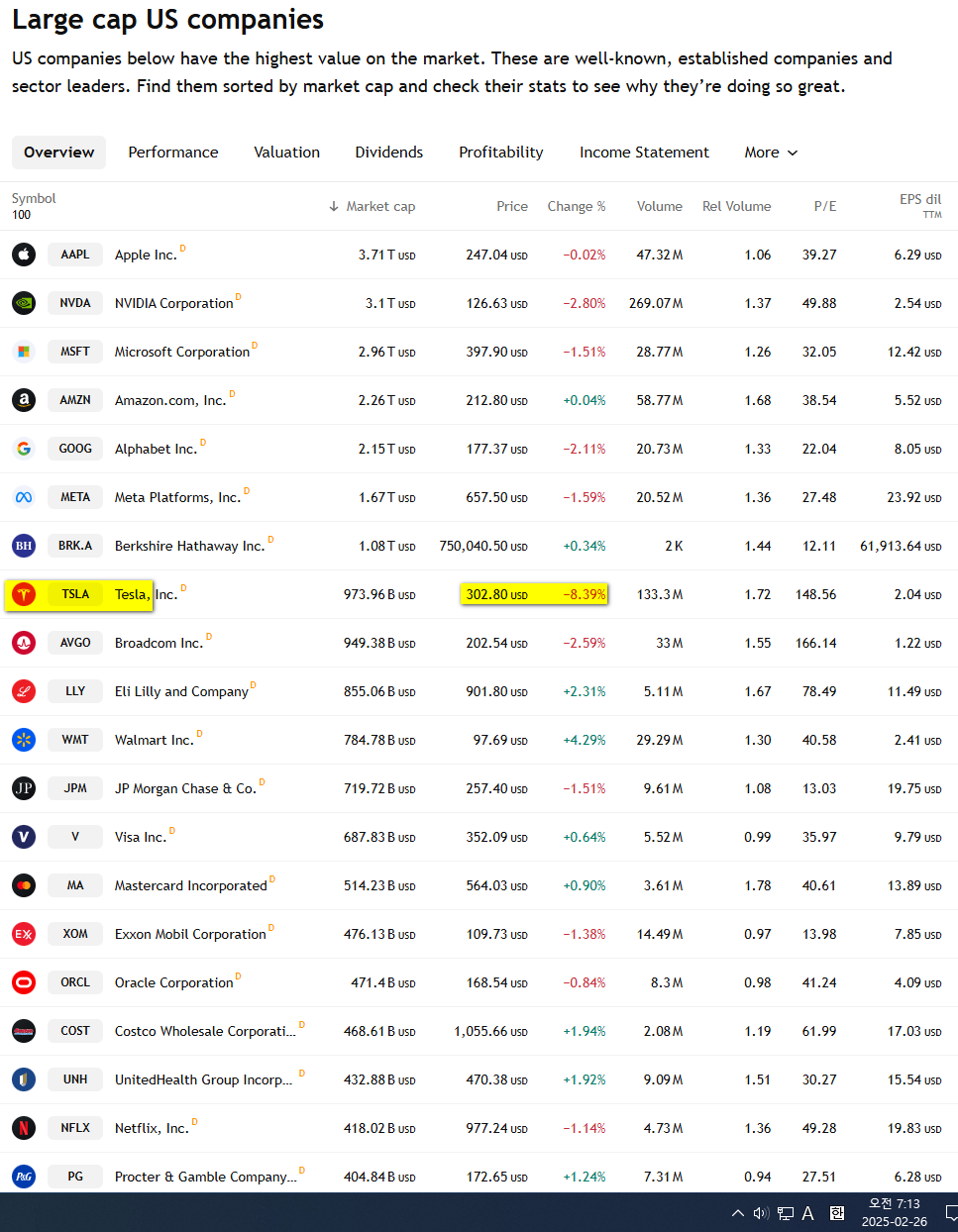Screen dimensions: 958x1232
Task: Click the Microsoft logo icon
Action: tap(24, 352)
